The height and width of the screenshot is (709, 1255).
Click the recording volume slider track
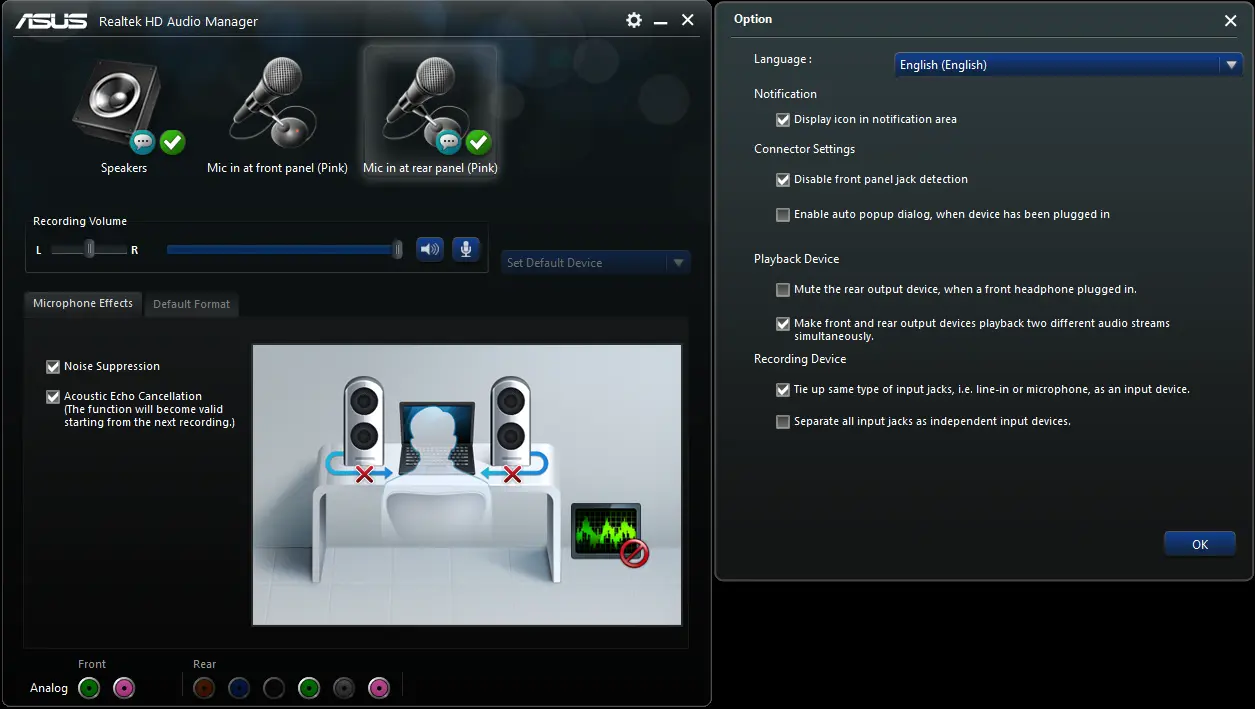(280, 249)
